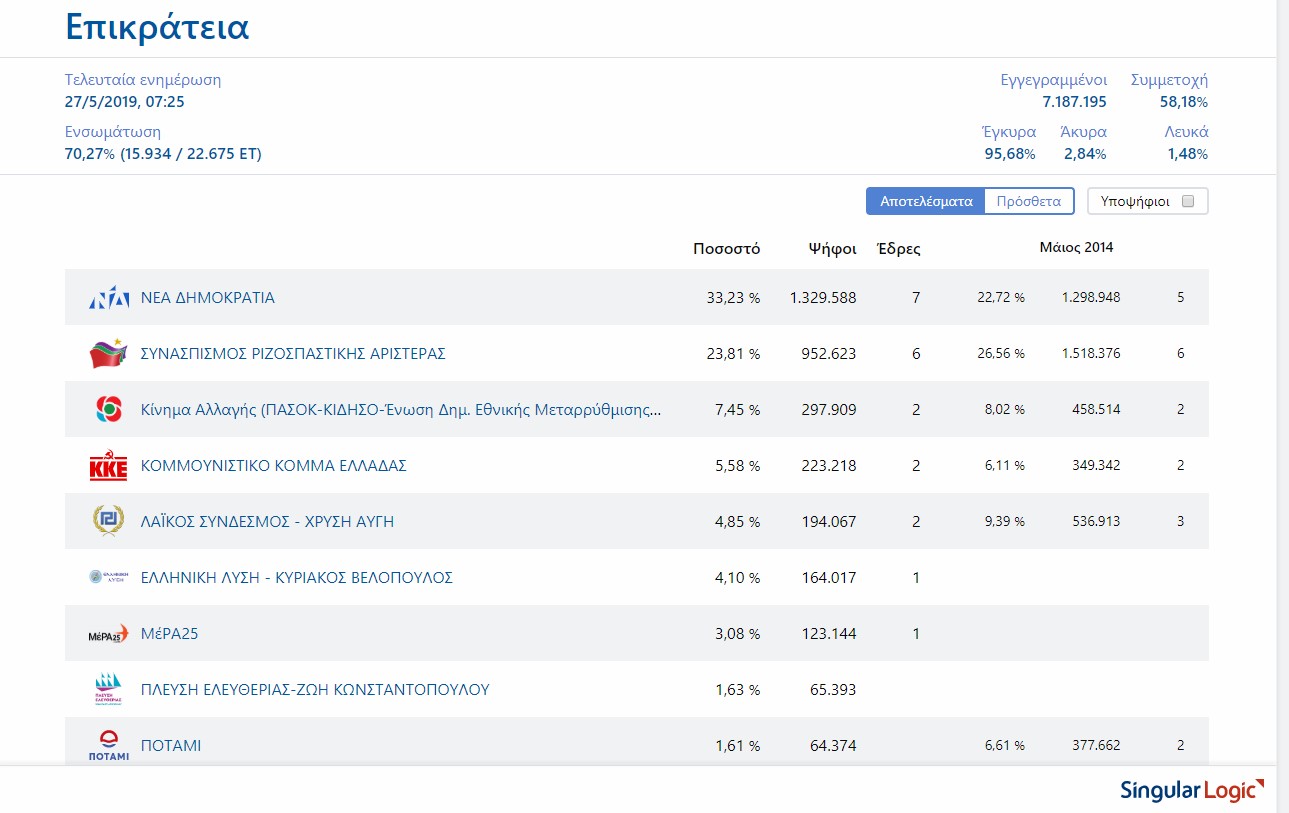
Task: Click the 64.374 votes value
Action: (x=833, y=746)
